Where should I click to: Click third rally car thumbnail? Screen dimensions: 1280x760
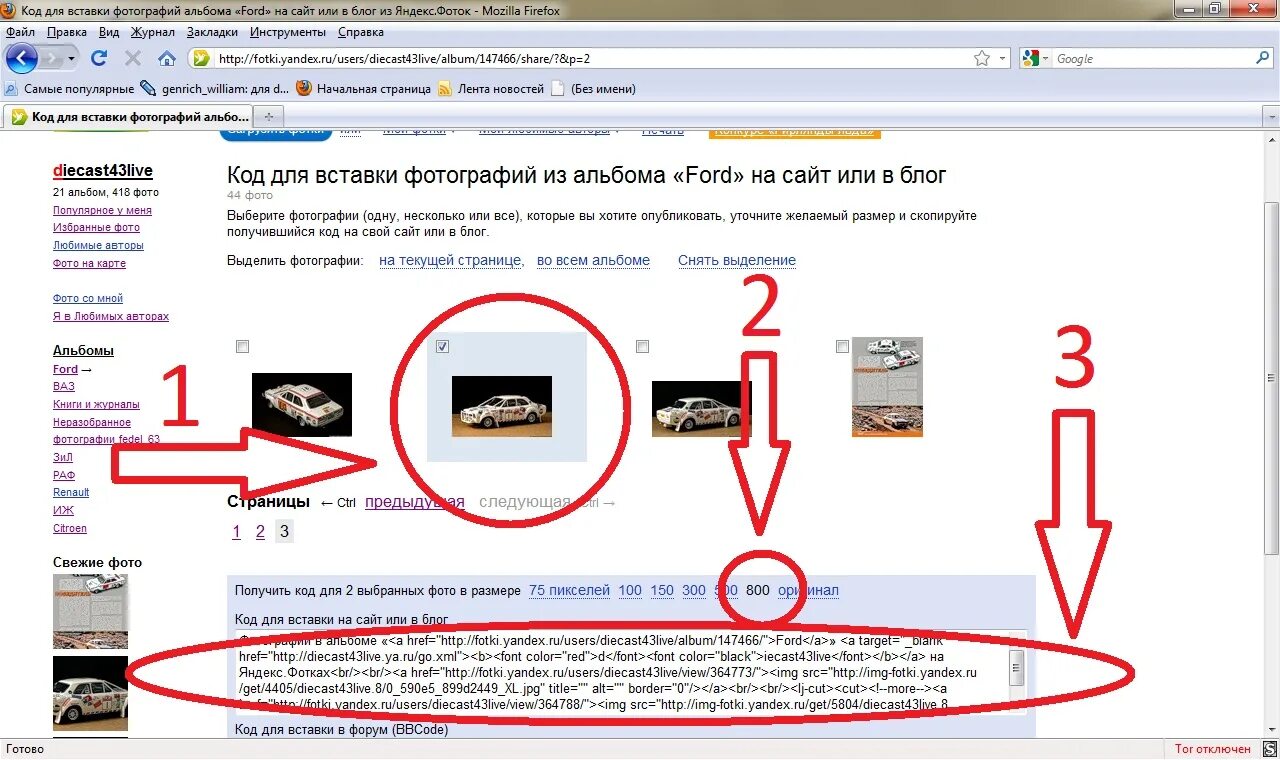point(702,408)
